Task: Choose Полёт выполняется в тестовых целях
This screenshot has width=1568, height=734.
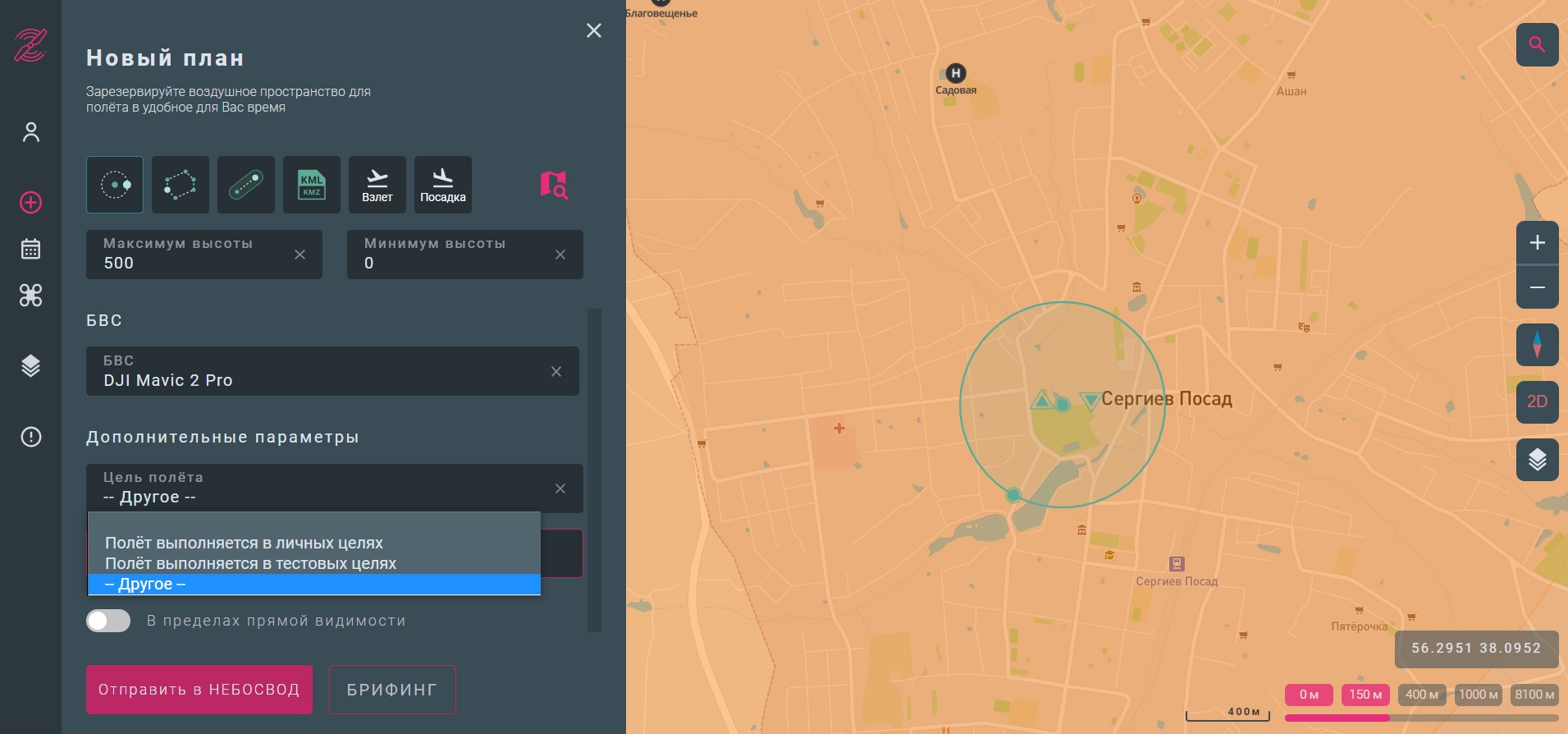Action: (x=314, y=563)
